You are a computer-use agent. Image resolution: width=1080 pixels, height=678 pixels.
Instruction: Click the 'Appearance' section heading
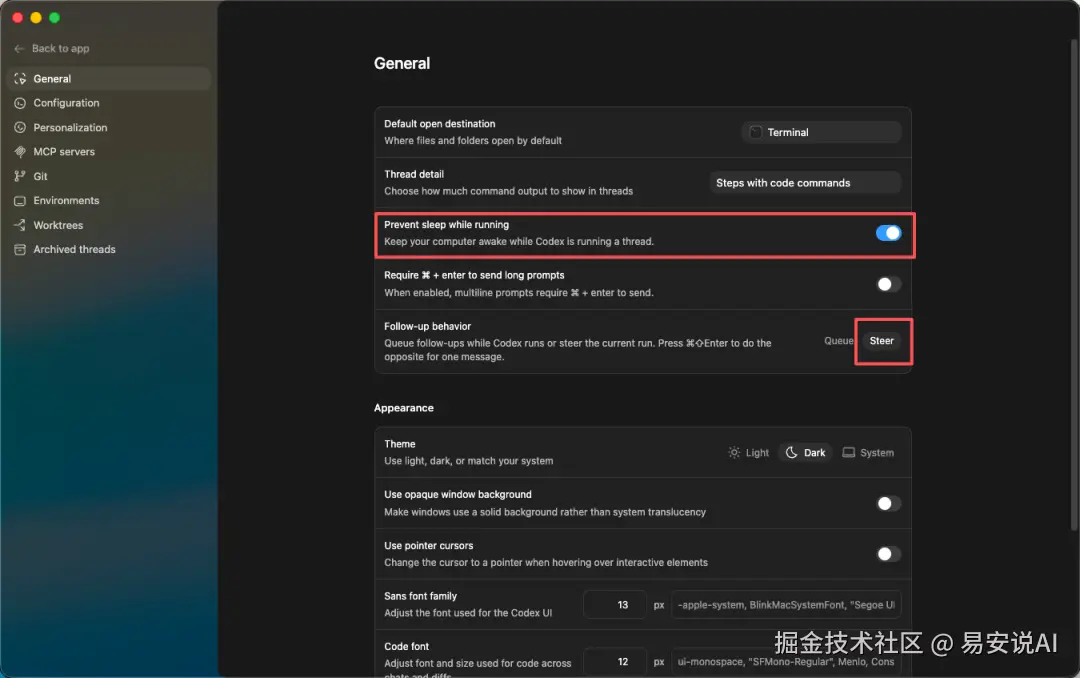point(404,408)
